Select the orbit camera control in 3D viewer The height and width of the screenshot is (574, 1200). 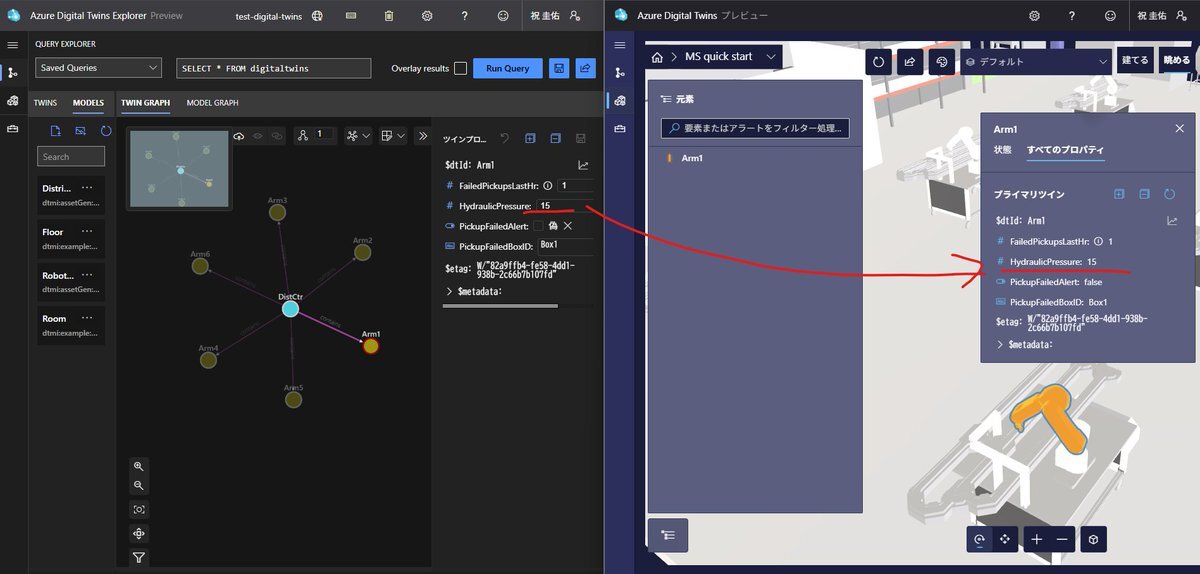point(980,539)
